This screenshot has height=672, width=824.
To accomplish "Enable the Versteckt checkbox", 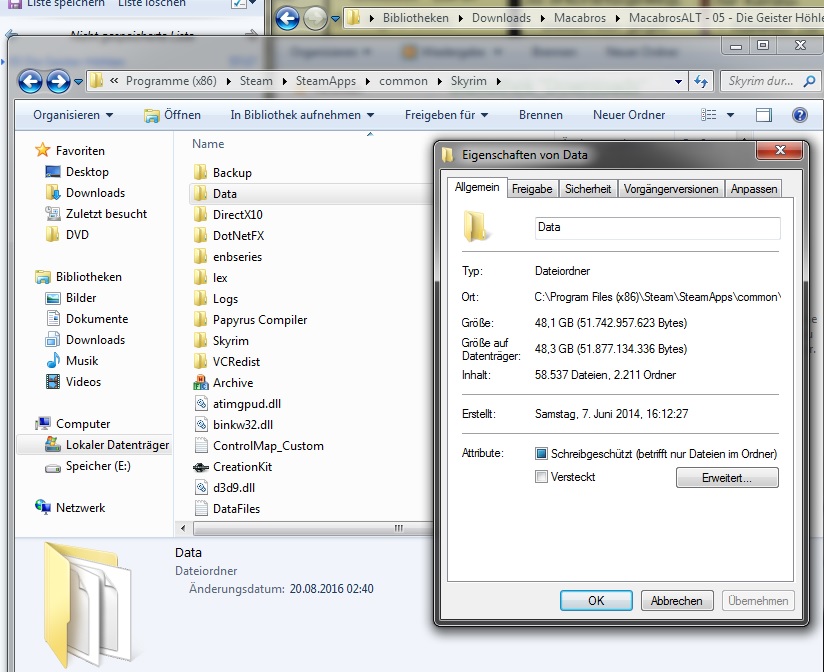I will (x=542, y=477).
